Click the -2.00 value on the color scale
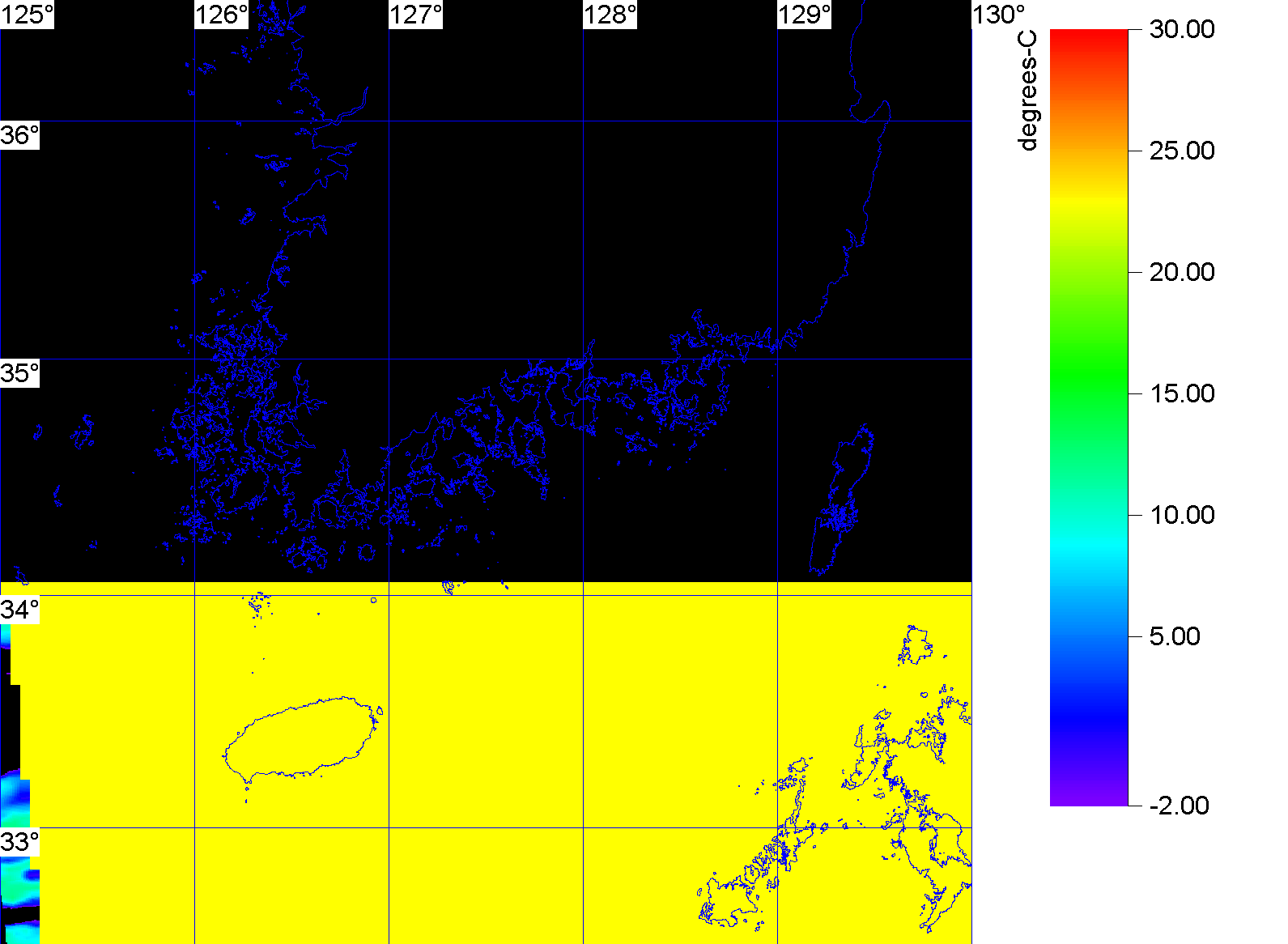 pos(1179,806)
